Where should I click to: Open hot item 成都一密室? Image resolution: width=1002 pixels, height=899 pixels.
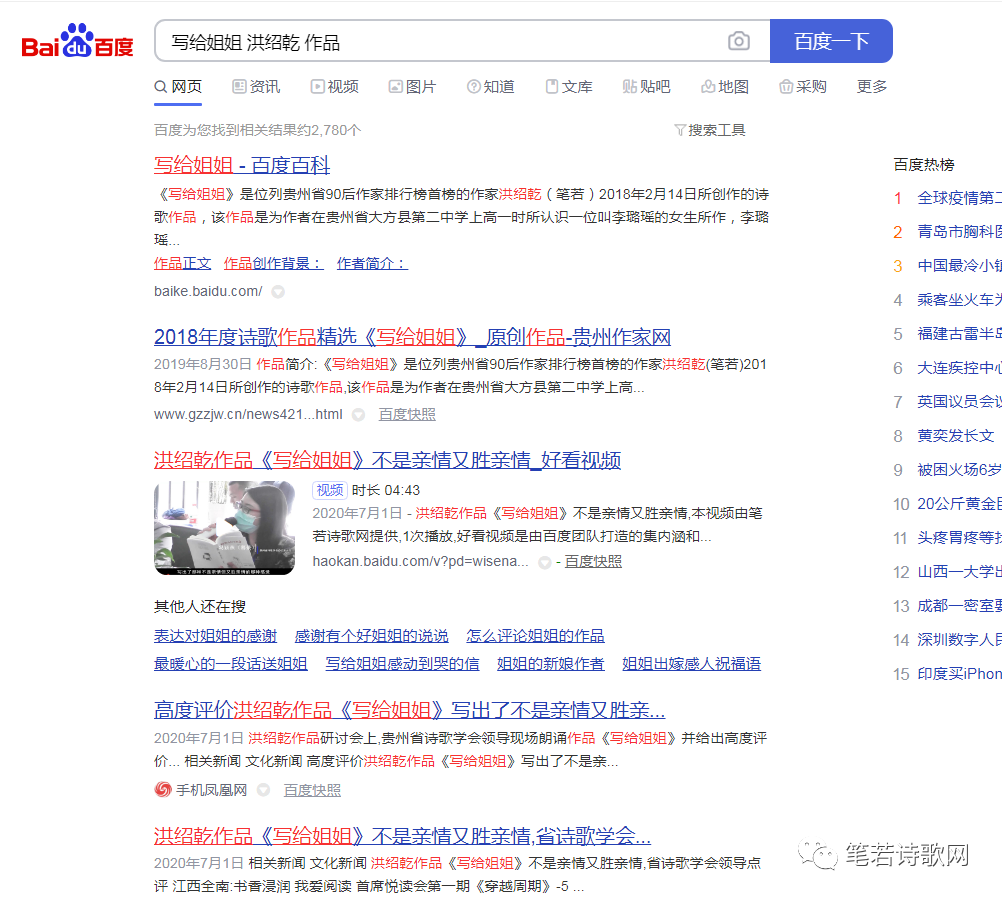959,606
